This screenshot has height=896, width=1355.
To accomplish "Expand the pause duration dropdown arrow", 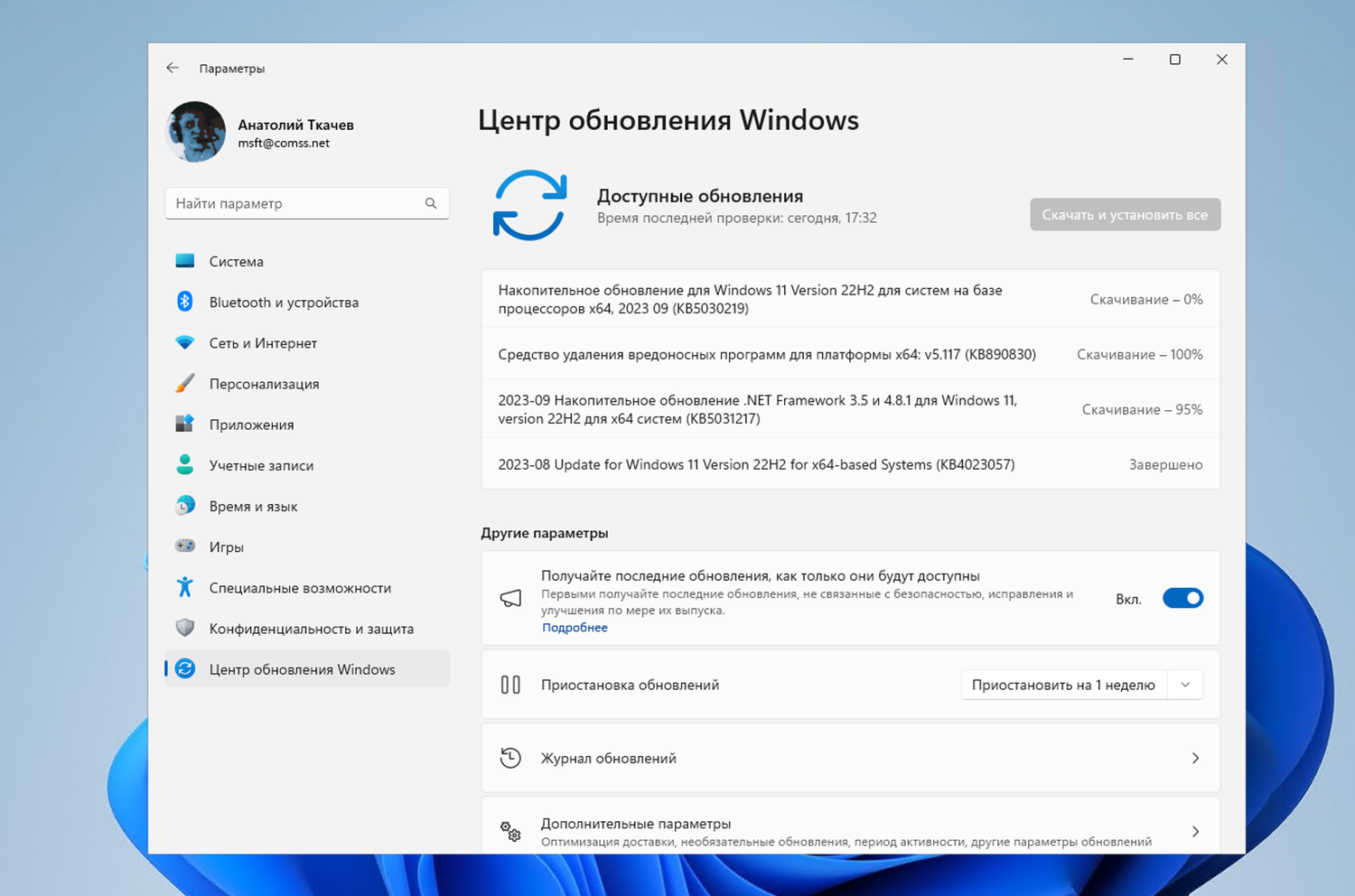I will (x=1185, y=685).
